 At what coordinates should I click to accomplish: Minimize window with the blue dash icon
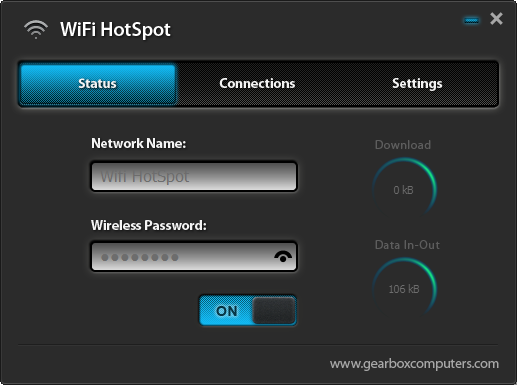coord(471,21)
